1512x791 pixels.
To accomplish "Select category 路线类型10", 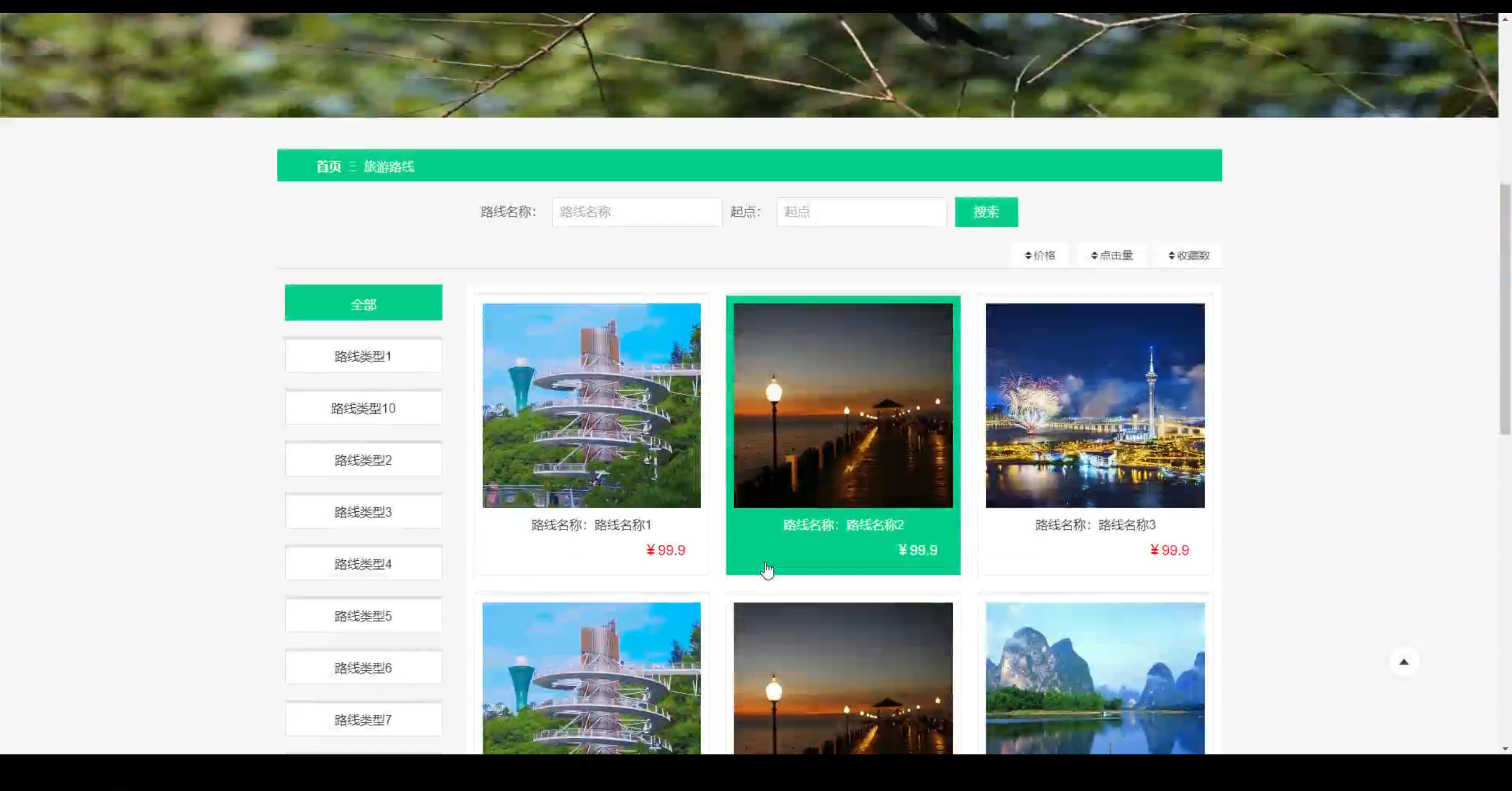I will pyautogui.click(x=363, y=407).
